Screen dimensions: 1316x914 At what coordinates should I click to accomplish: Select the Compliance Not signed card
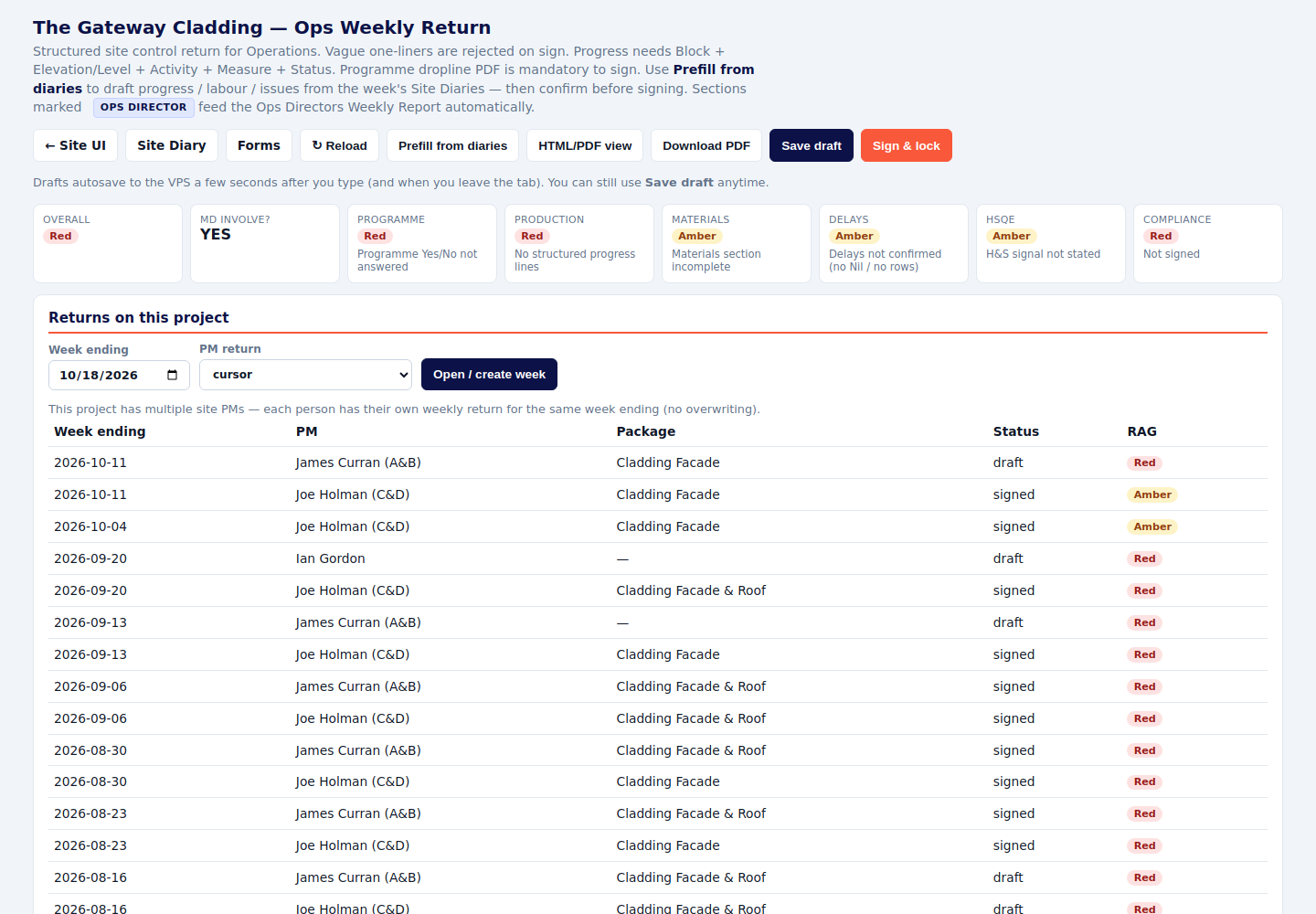coord(1208,243)
